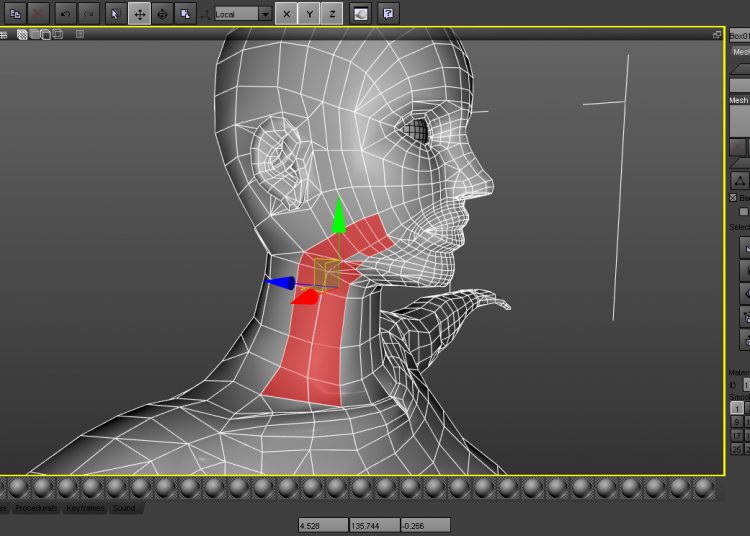Pick the Scale tool icon
Image resolution: width=750 pixels, height=536 pixels.
(x=185, y=14)
